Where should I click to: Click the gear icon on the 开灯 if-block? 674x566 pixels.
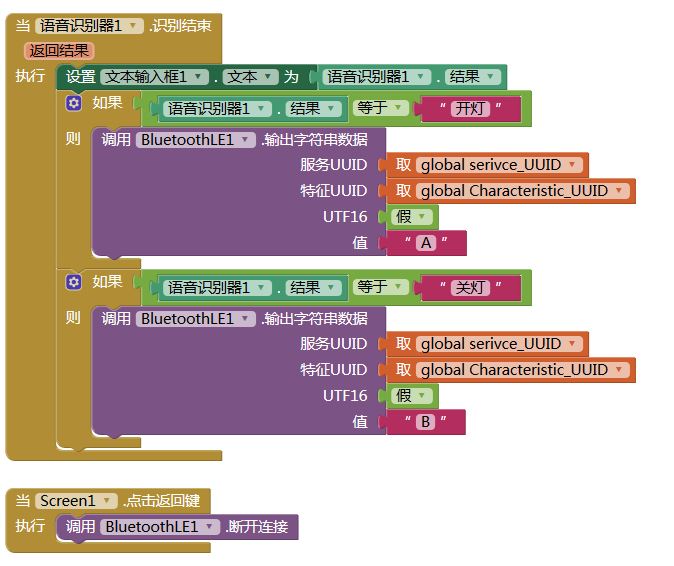[73, 103]
